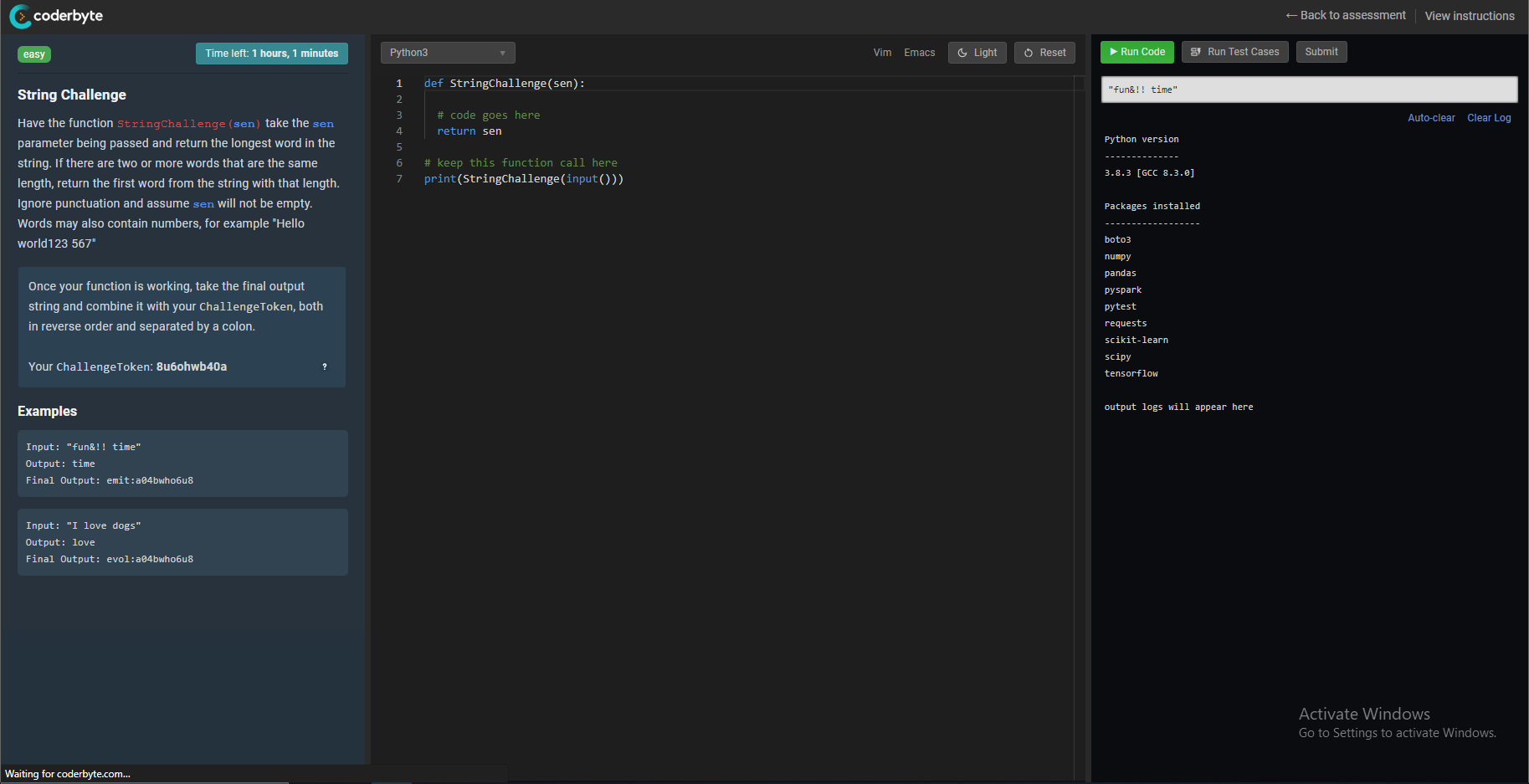1529x784 pixels.
Task: Click the dropdown arrow next to Python3
Action: click(x=503, y=52)
